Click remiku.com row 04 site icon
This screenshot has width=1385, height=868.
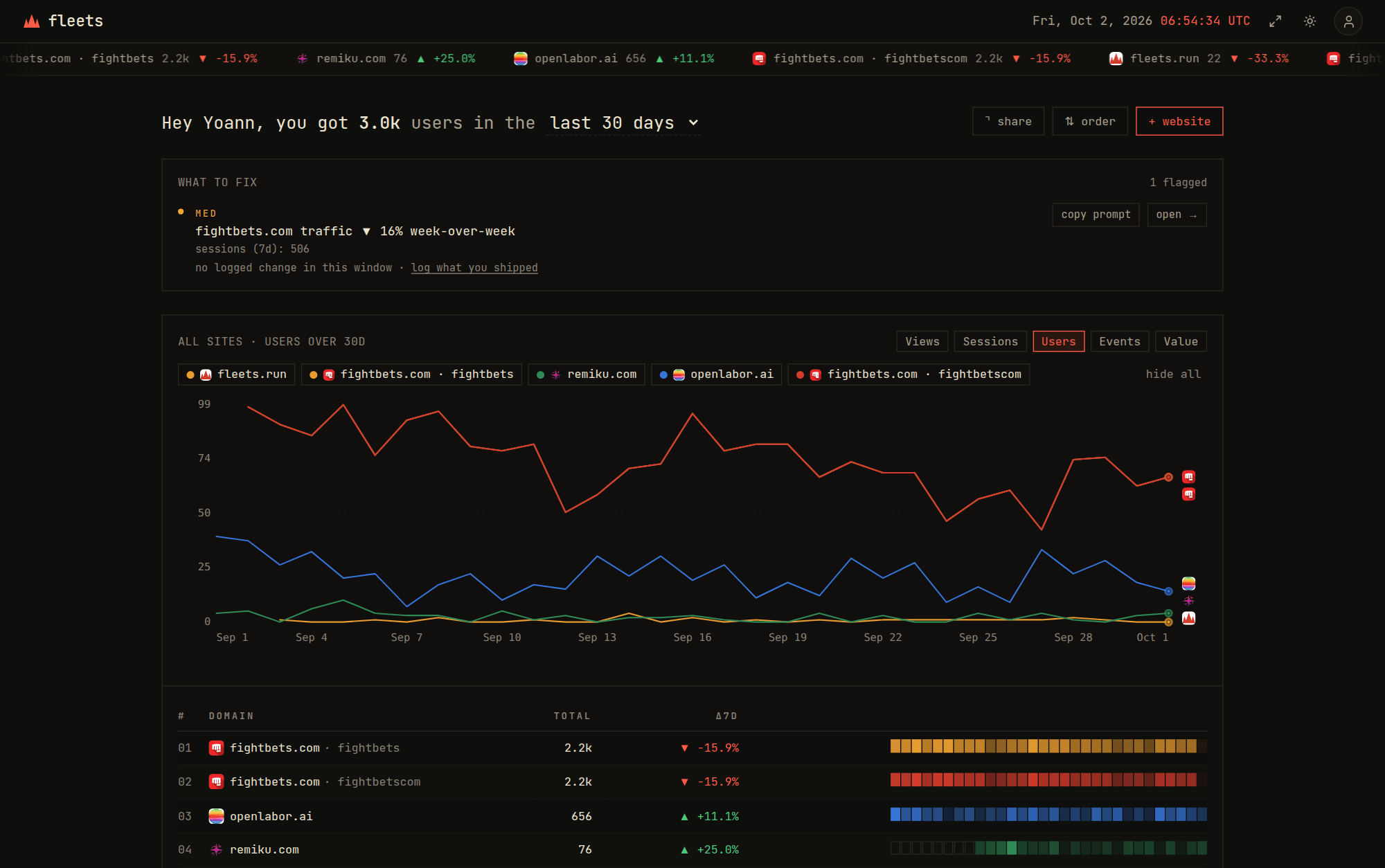tap(216, 850)
